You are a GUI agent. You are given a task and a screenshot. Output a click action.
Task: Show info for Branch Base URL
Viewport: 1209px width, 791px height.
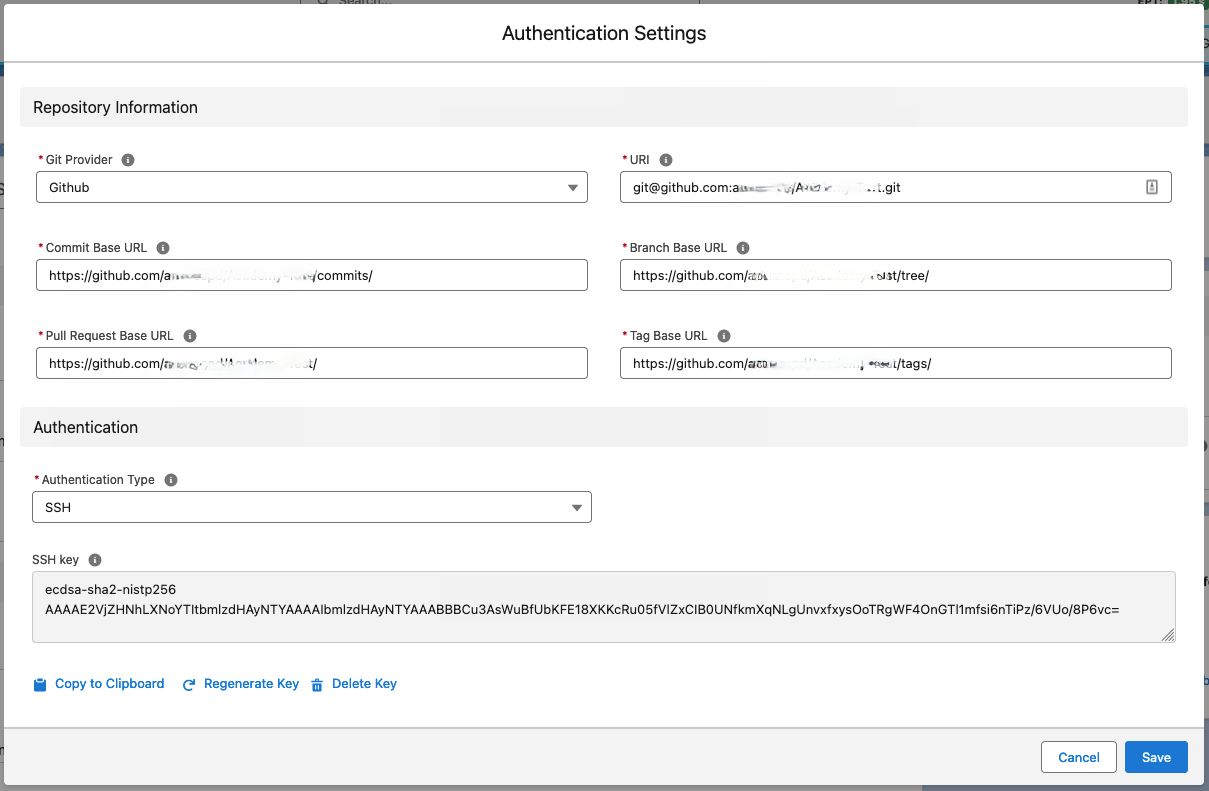click(x=743, y=248)
